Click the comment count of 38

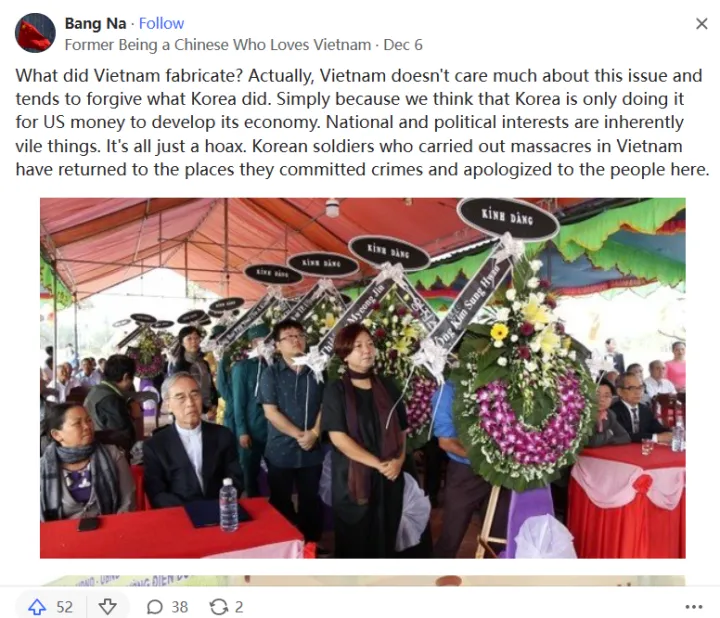(x=180, y=607)
